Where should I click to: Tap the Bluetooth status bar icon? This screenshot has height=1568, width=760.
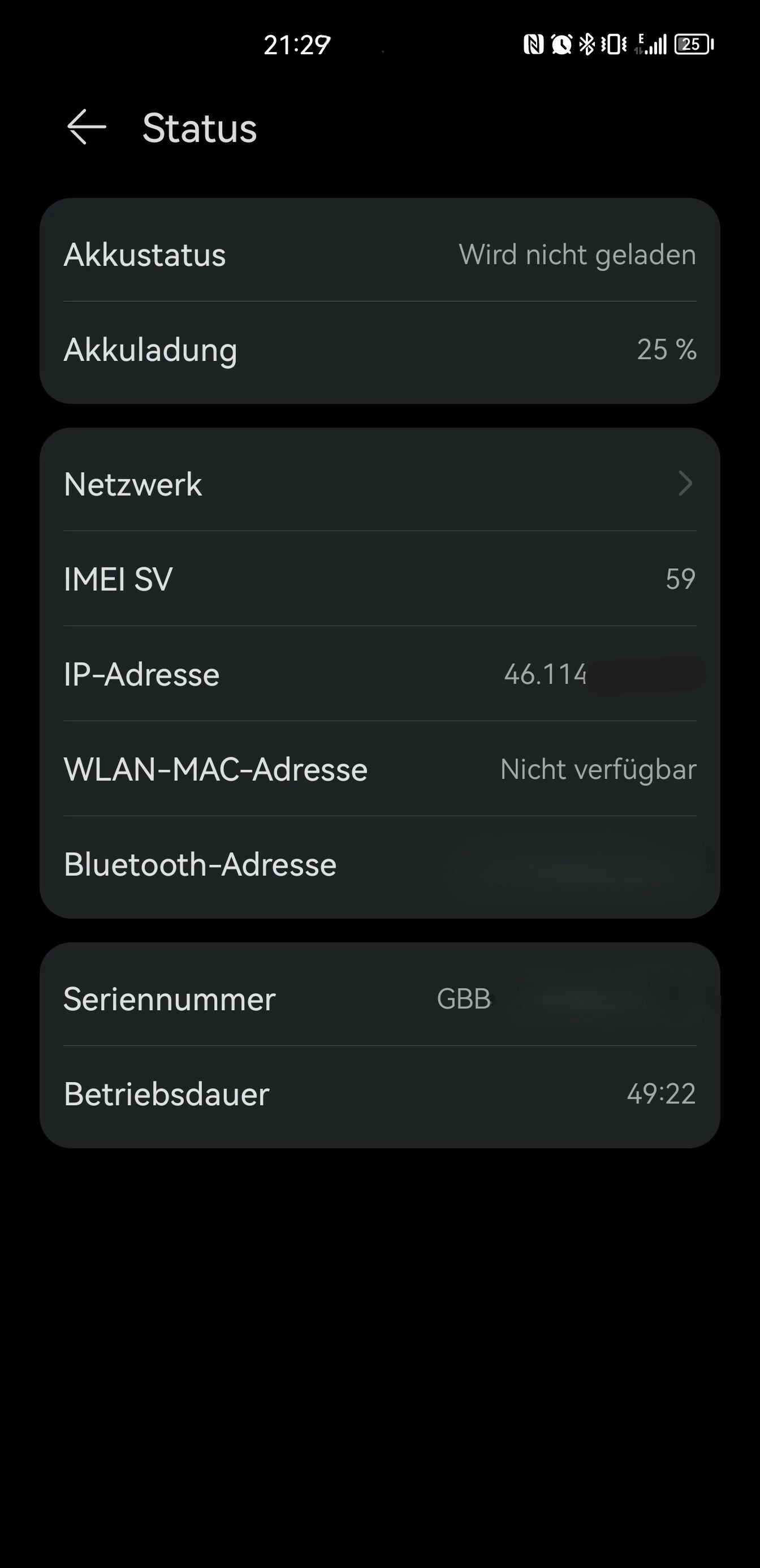586,45
